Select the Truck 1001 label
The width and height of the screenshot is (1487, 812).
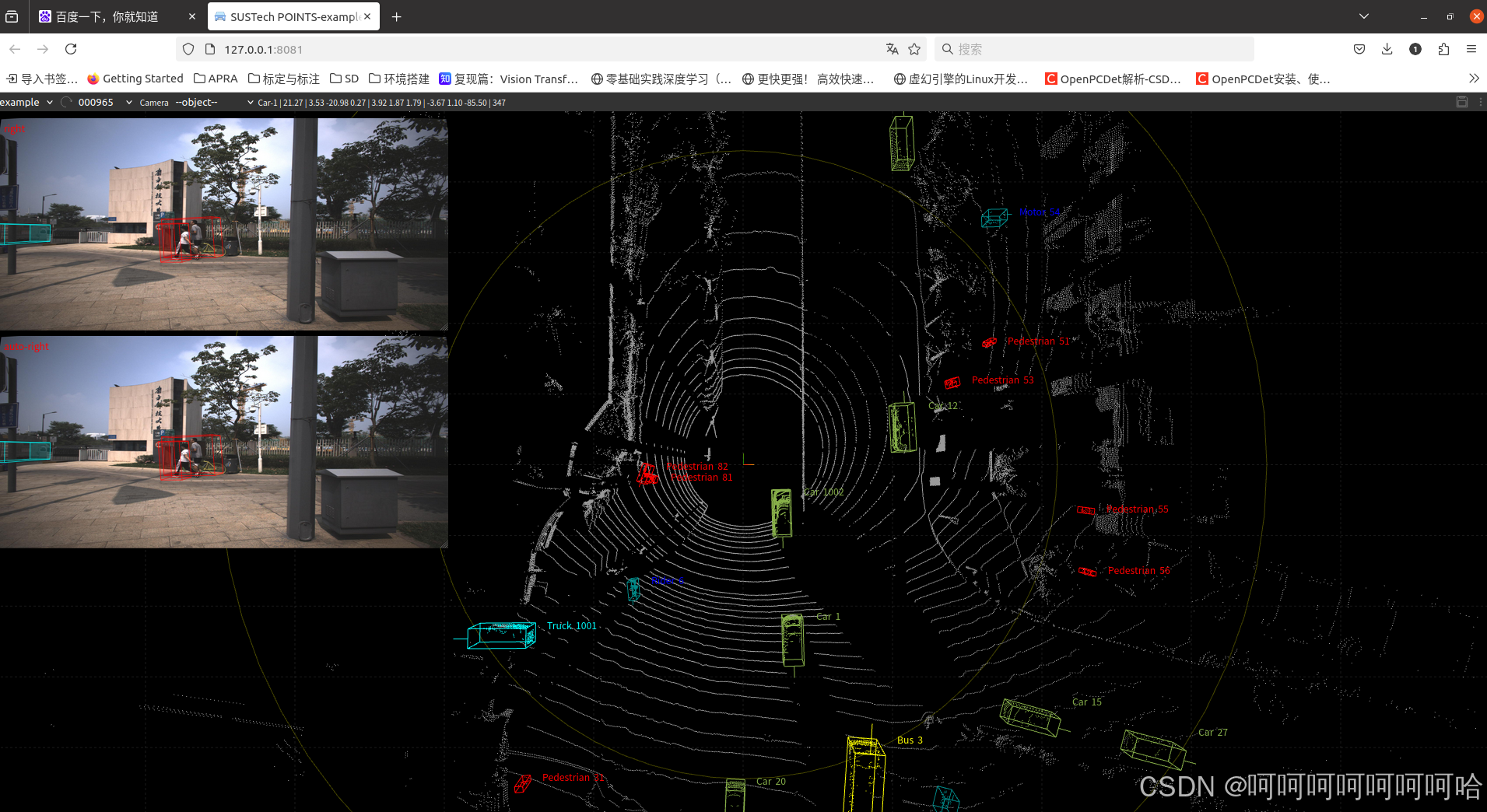point(572,626)
